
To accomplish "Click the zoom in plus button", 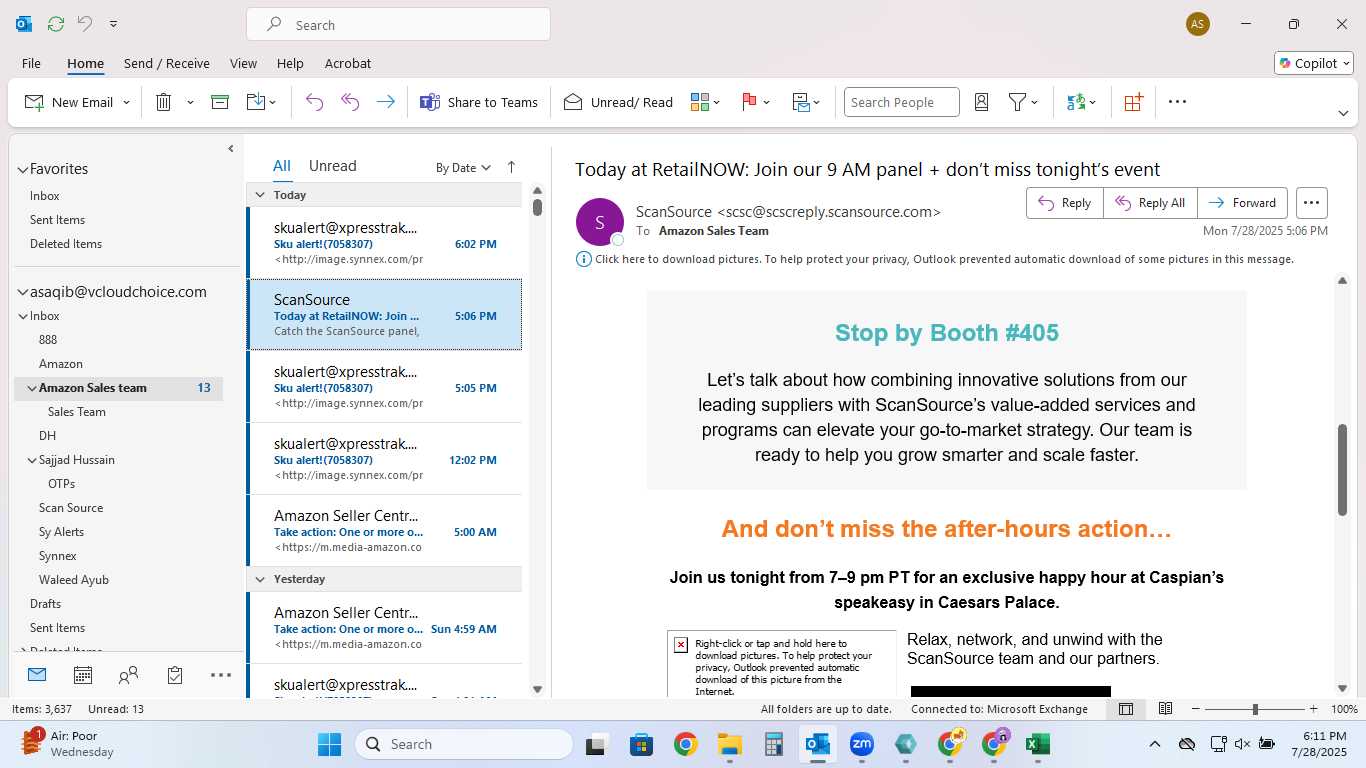I will (x=1314, y=709).
